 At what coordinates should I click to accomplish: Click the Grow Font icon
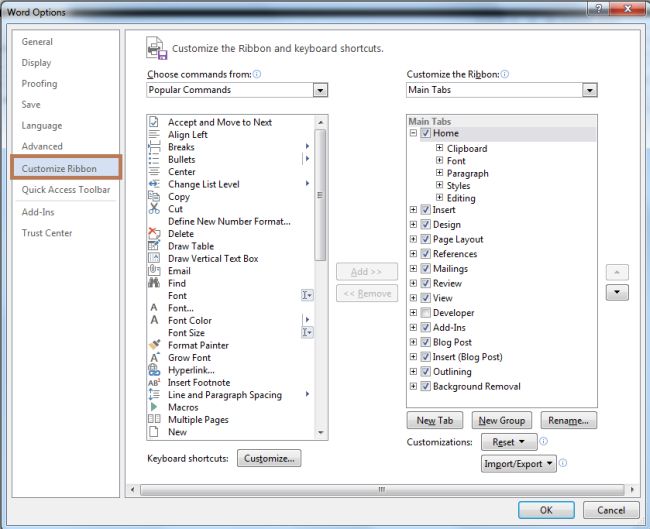tap(154, 357)
